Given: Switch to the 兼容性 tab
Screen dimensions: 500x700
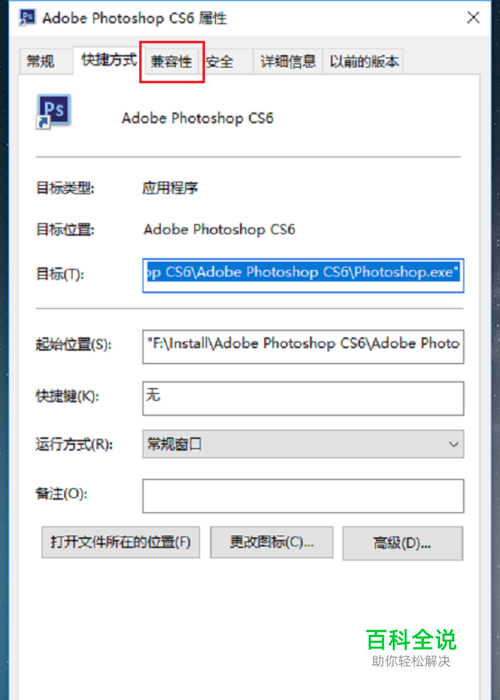Looking at the screenshot, I should [171, 62].
